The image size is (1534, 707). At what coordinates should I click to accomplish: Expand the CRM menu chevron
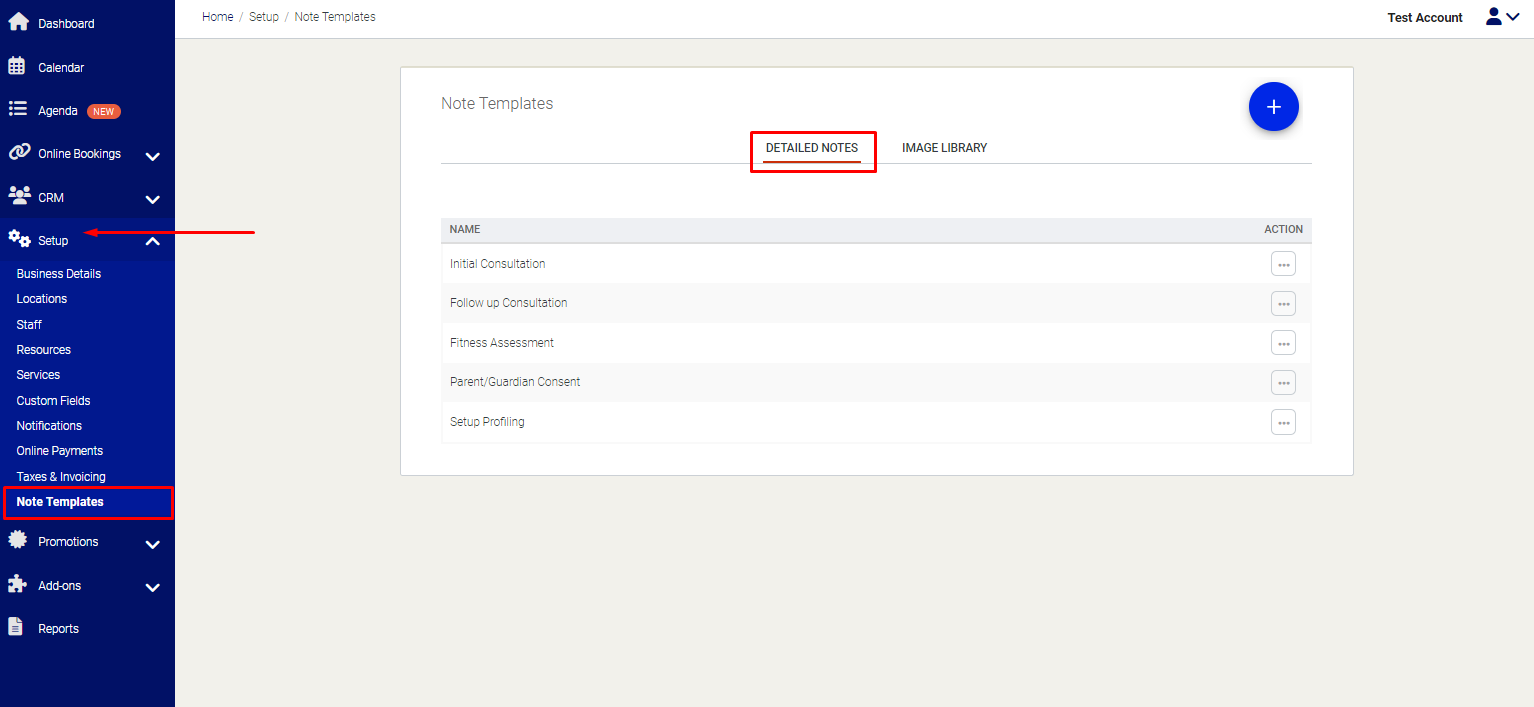(152, 200)
